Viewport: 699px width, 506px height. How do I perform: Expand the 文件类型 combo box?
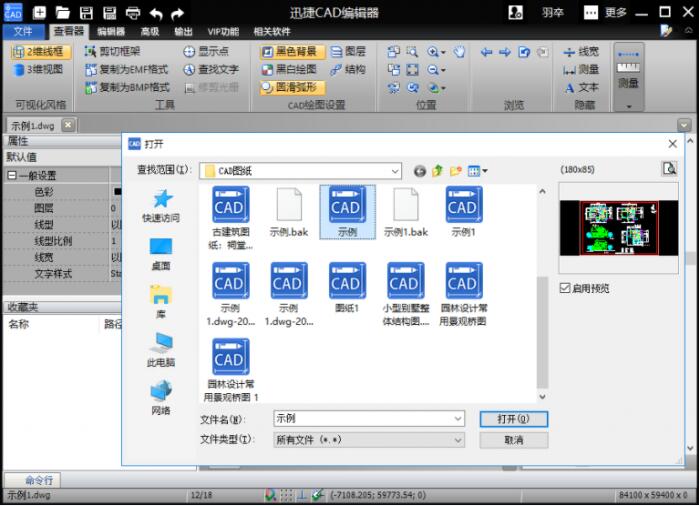click(458, 440)
